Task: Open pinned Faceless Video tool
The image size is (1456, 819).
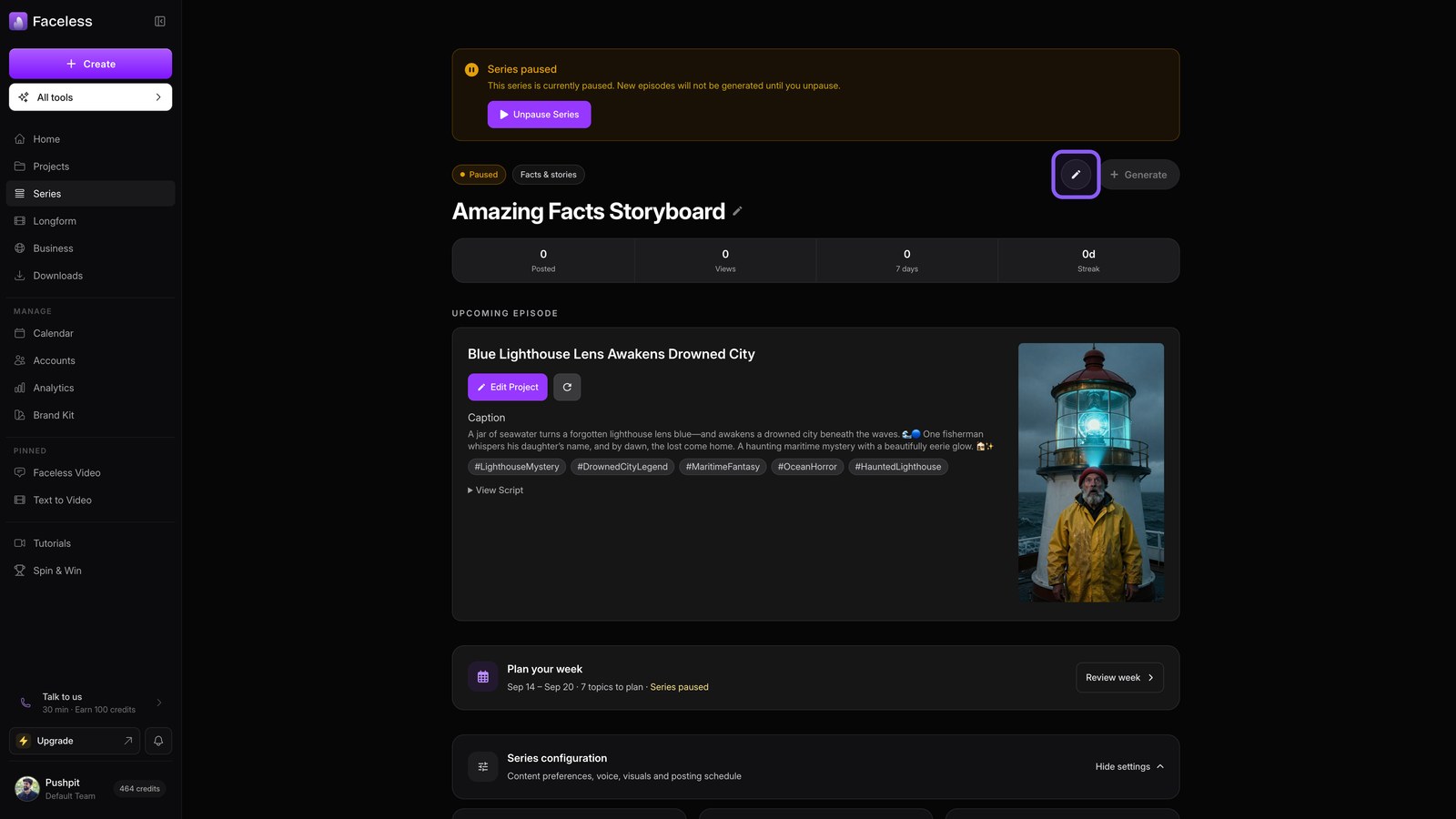Action: click(90, 473)
